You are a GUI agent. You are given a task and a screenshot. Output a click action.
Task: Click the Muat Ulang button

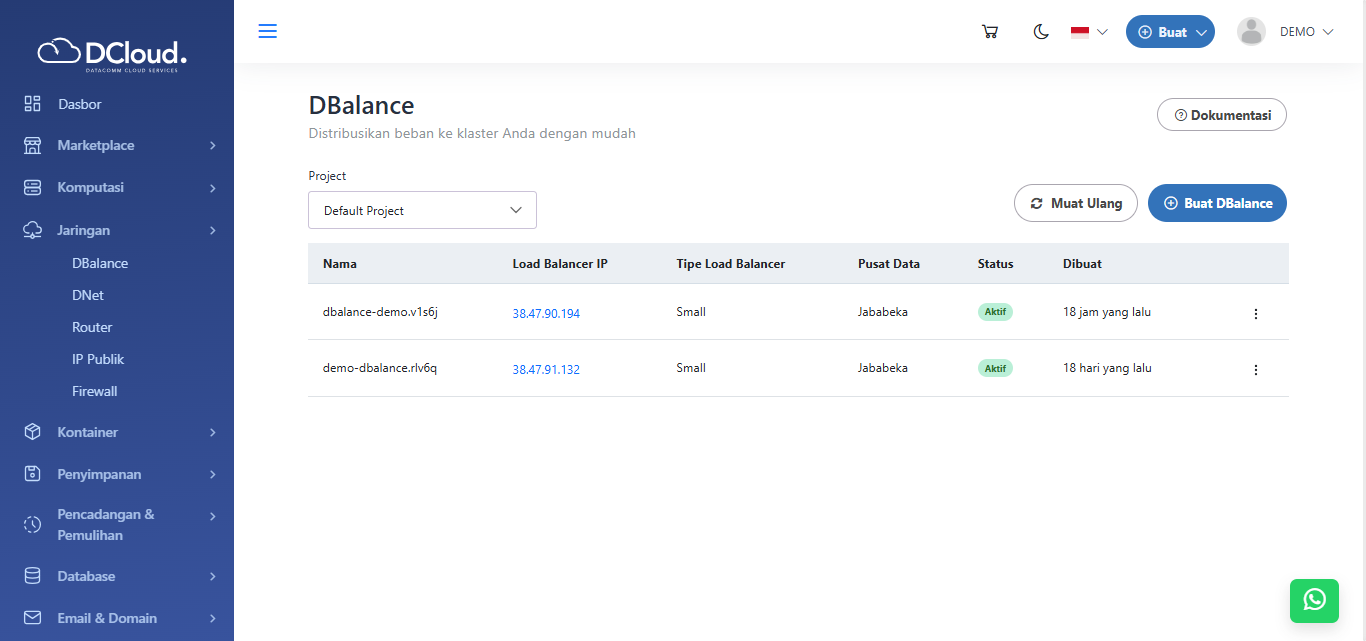click(1076, 203)
